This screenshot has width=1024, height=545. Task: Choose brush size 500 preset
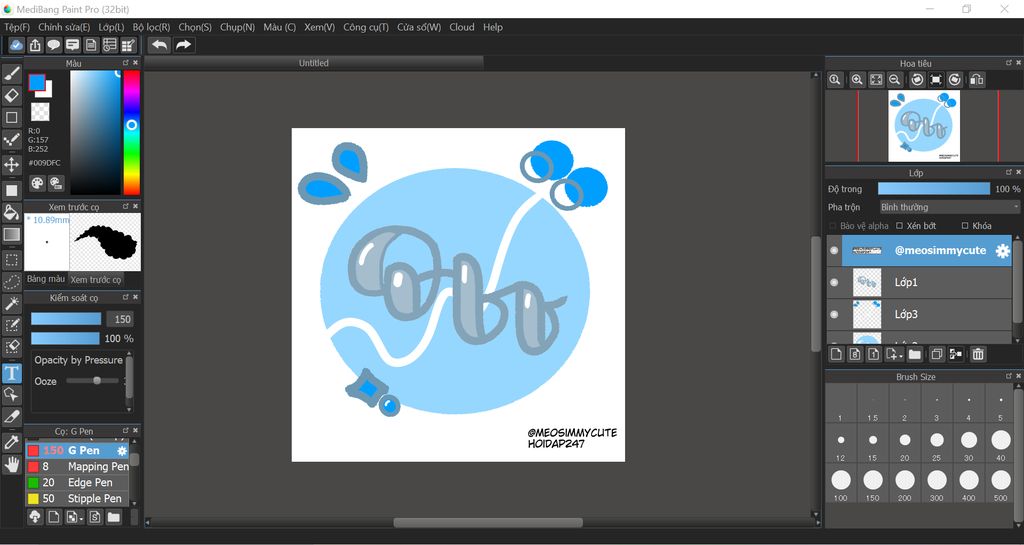pos(1000,484)
